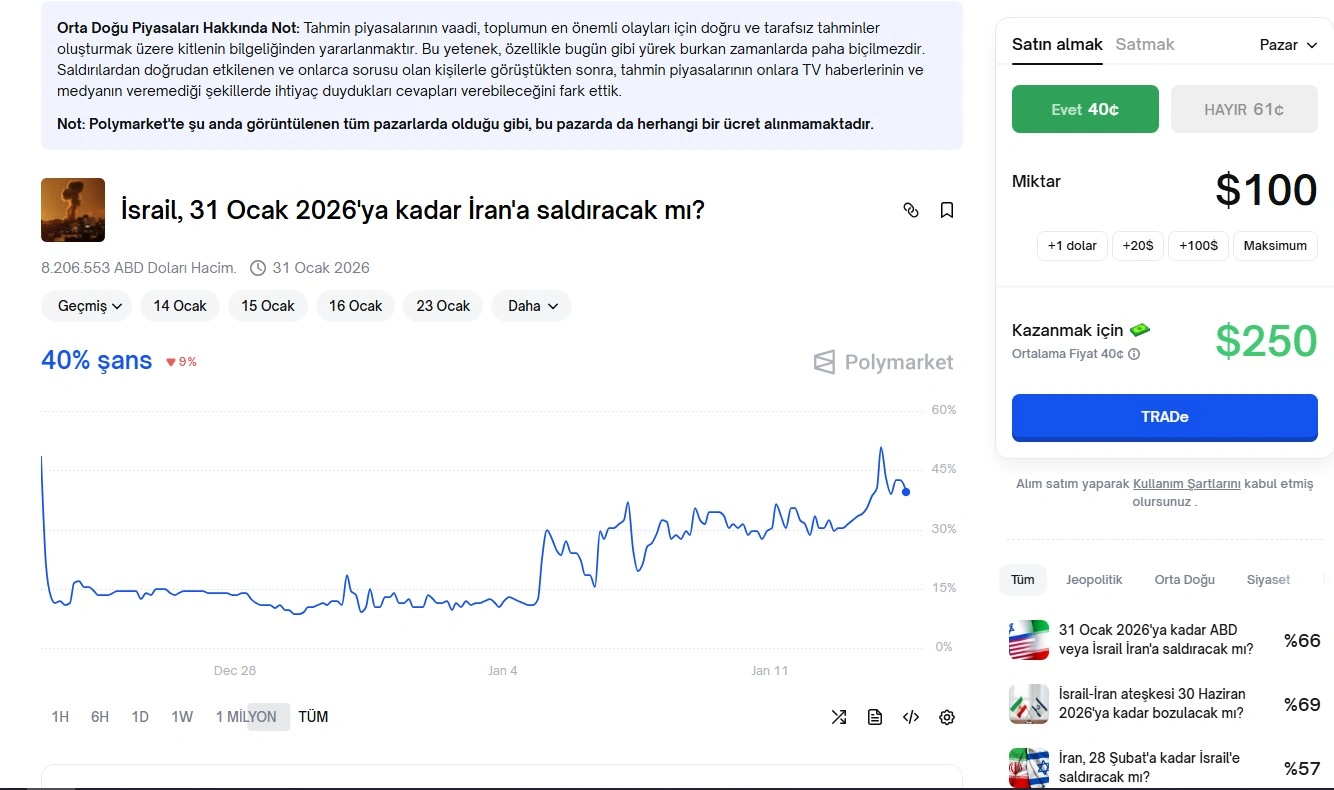
Task: Open the Kullanım Şartlarını link
Action: 1186,484
